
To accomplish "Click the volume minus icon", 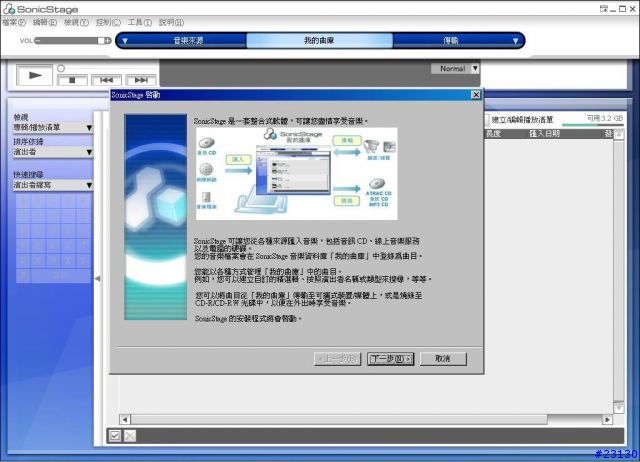I will pyautogui.click(x=38, y=40).
